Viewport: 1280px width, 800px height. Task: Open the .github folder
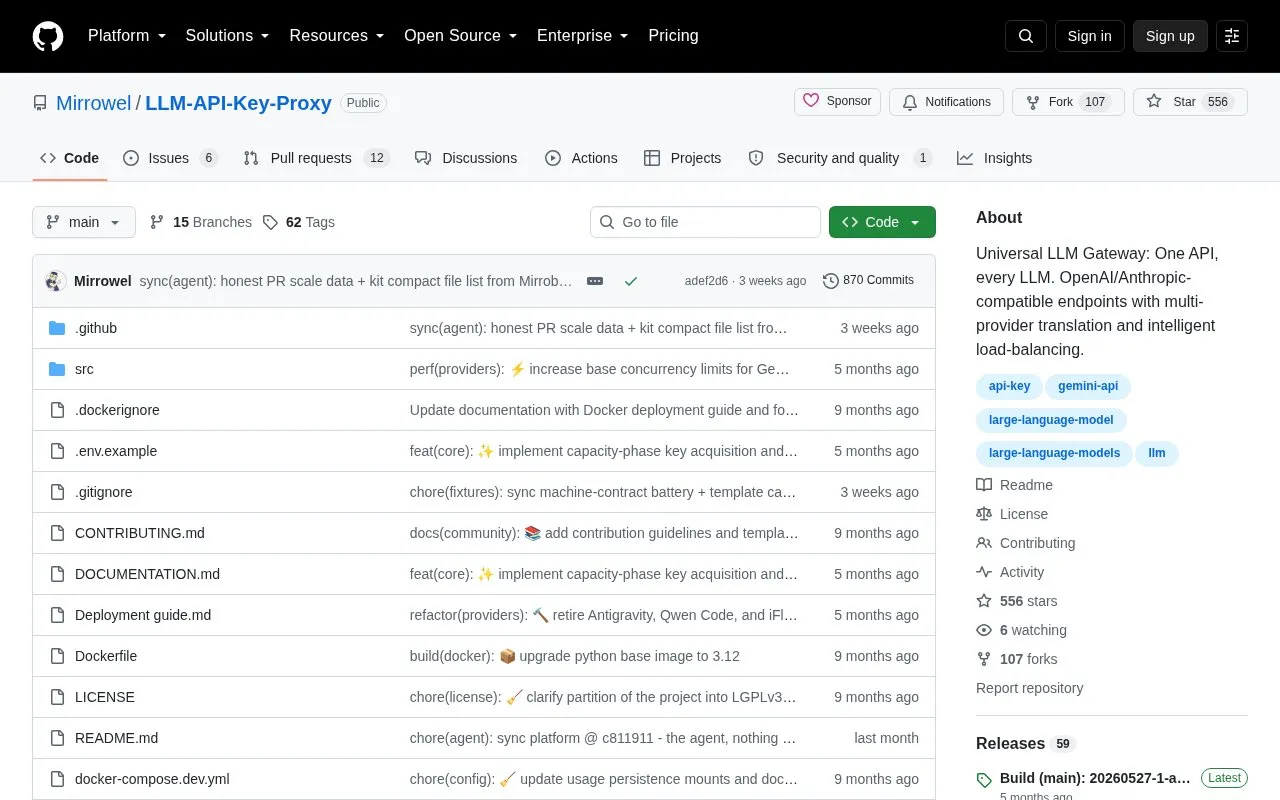[x=96, y=328]
